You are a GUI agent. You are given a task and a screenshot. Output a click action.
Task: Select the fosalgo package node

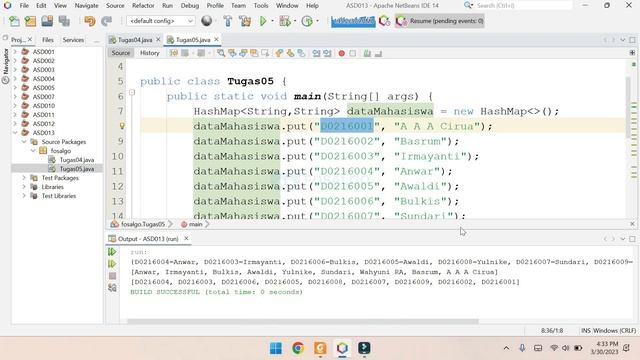tap(61, 151)
